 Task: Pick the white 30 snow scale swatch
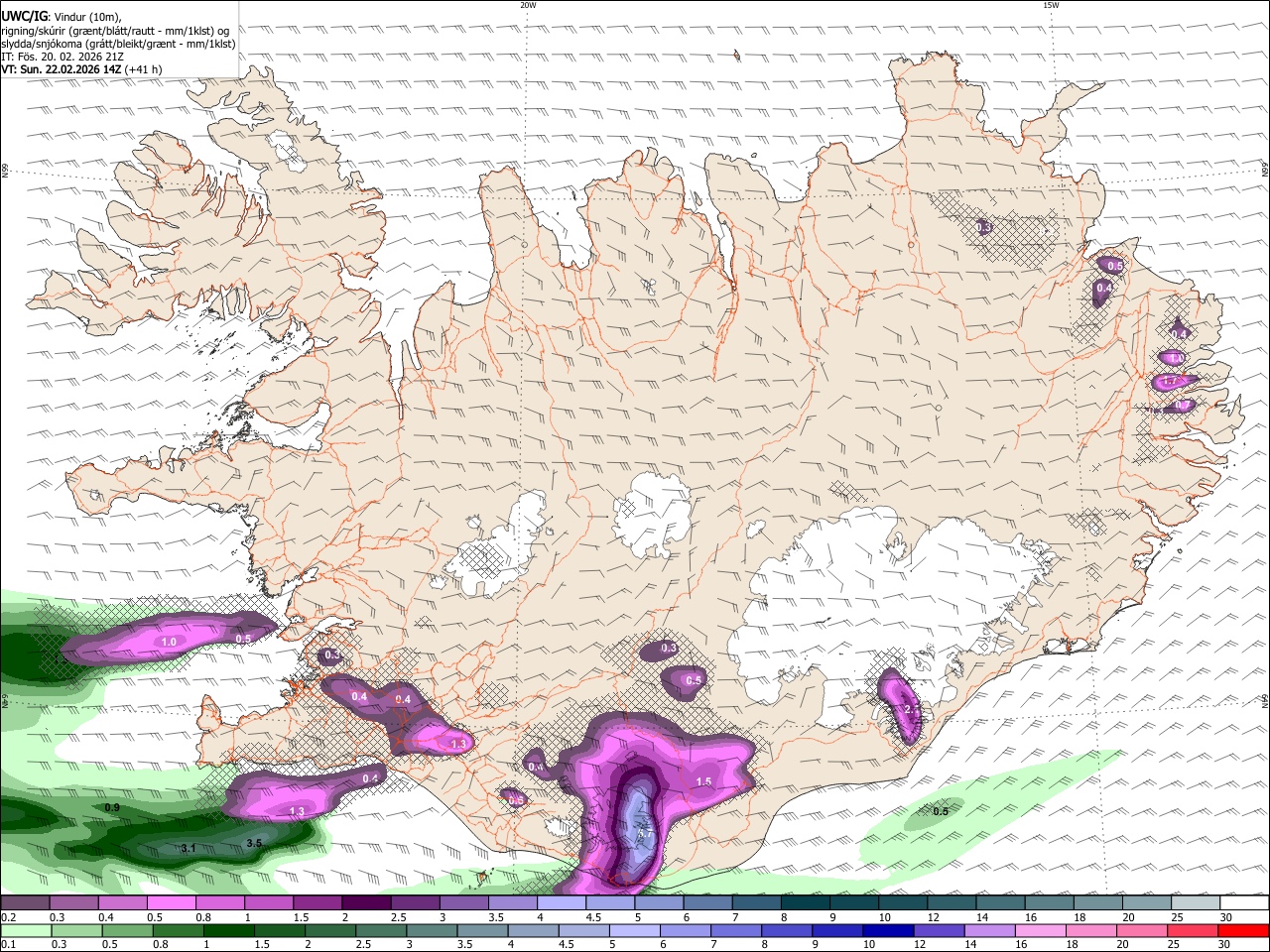pyautogui.click(x=1245, y=903)
